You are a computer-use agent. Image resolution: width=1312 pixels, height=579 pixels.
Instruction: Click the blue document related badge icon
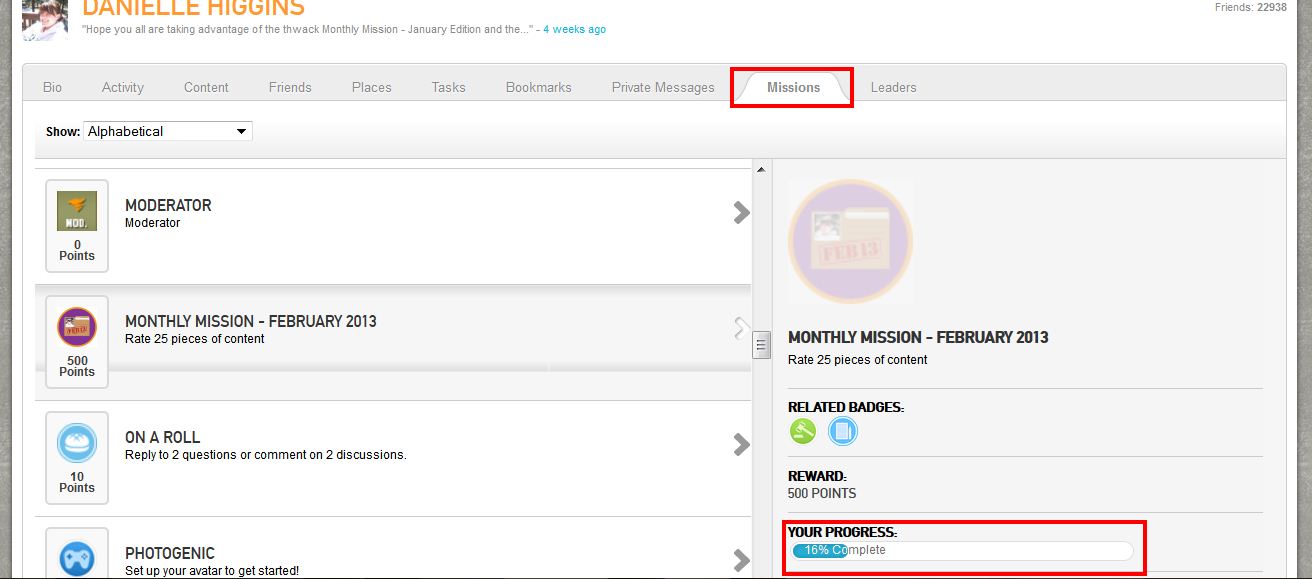click(x=843, y=431)
